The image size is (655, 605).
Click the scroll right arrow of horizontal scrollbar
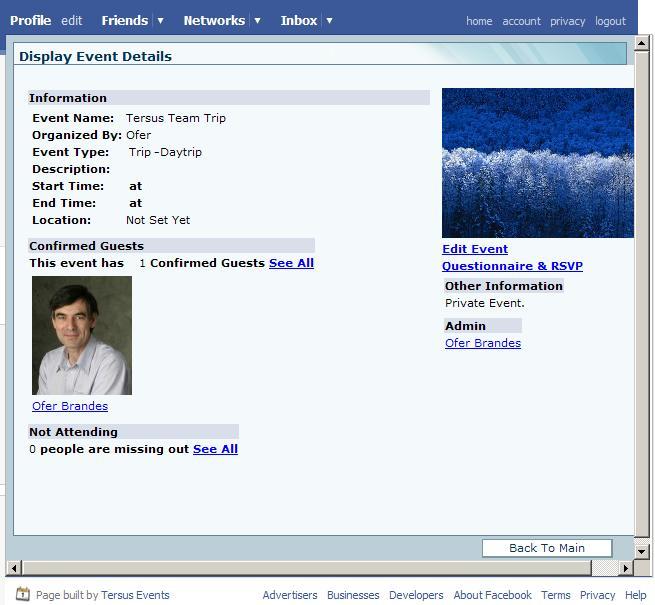[x=626, y=568]
